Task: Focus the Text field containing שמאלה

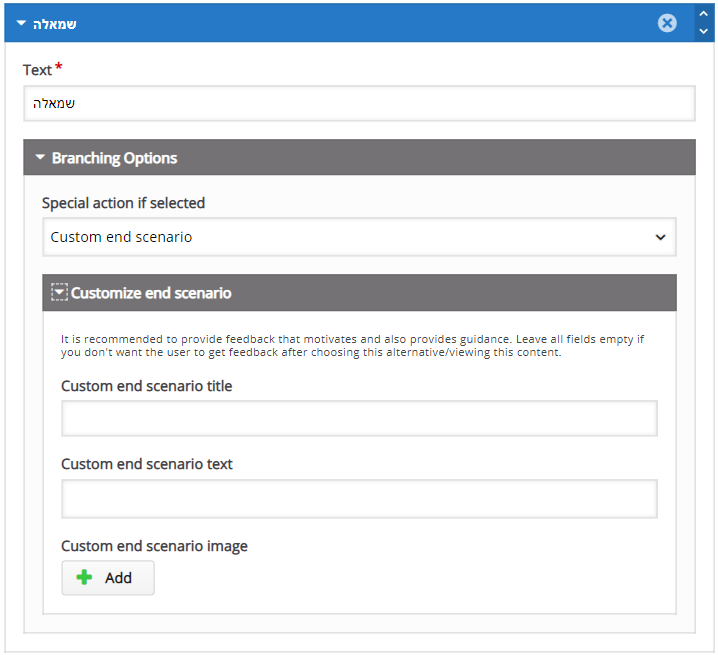Action: (x=359, y=104)
